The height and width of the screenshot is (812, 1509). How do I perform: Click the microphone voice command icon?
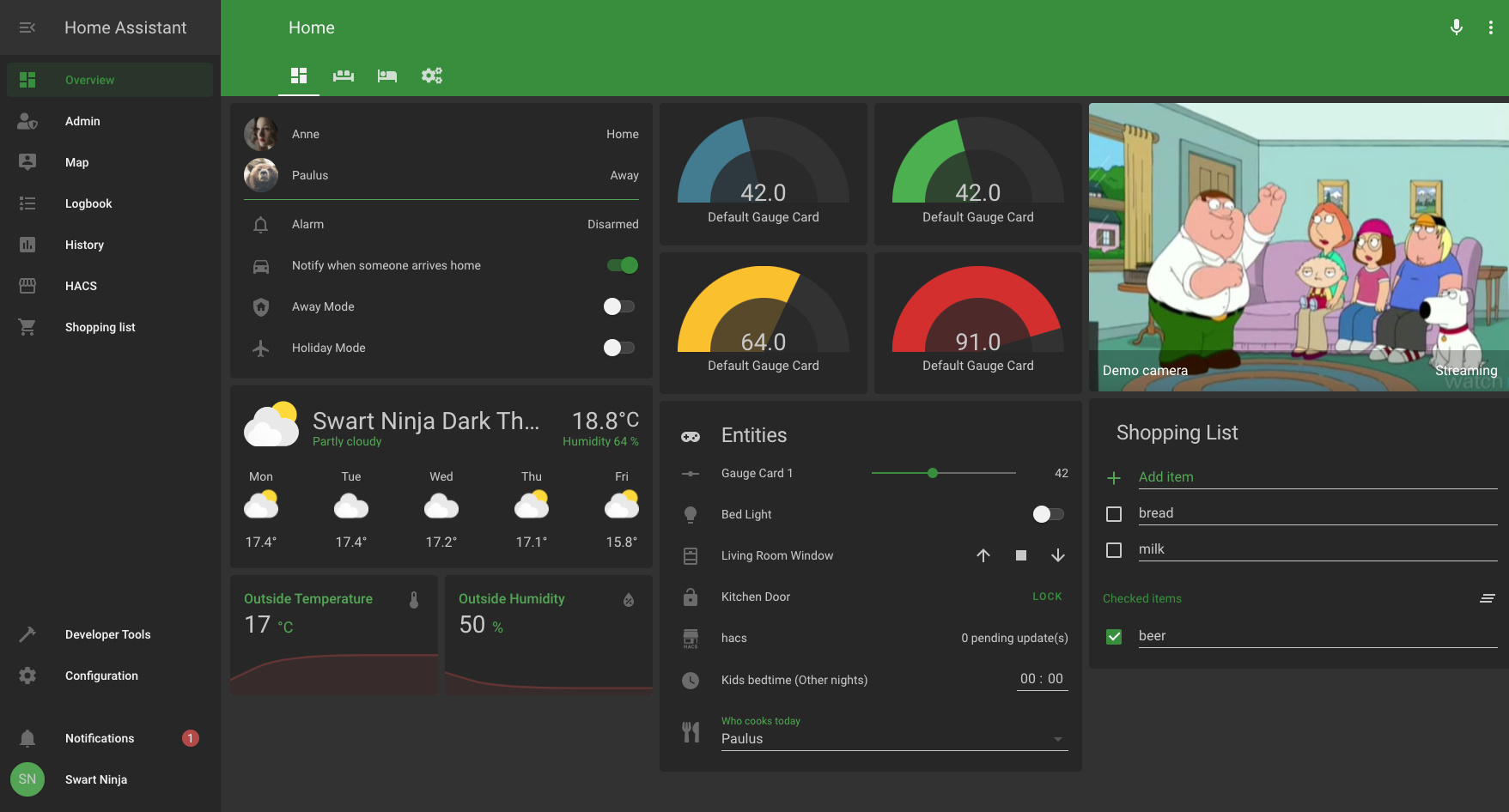(1456, 27)
